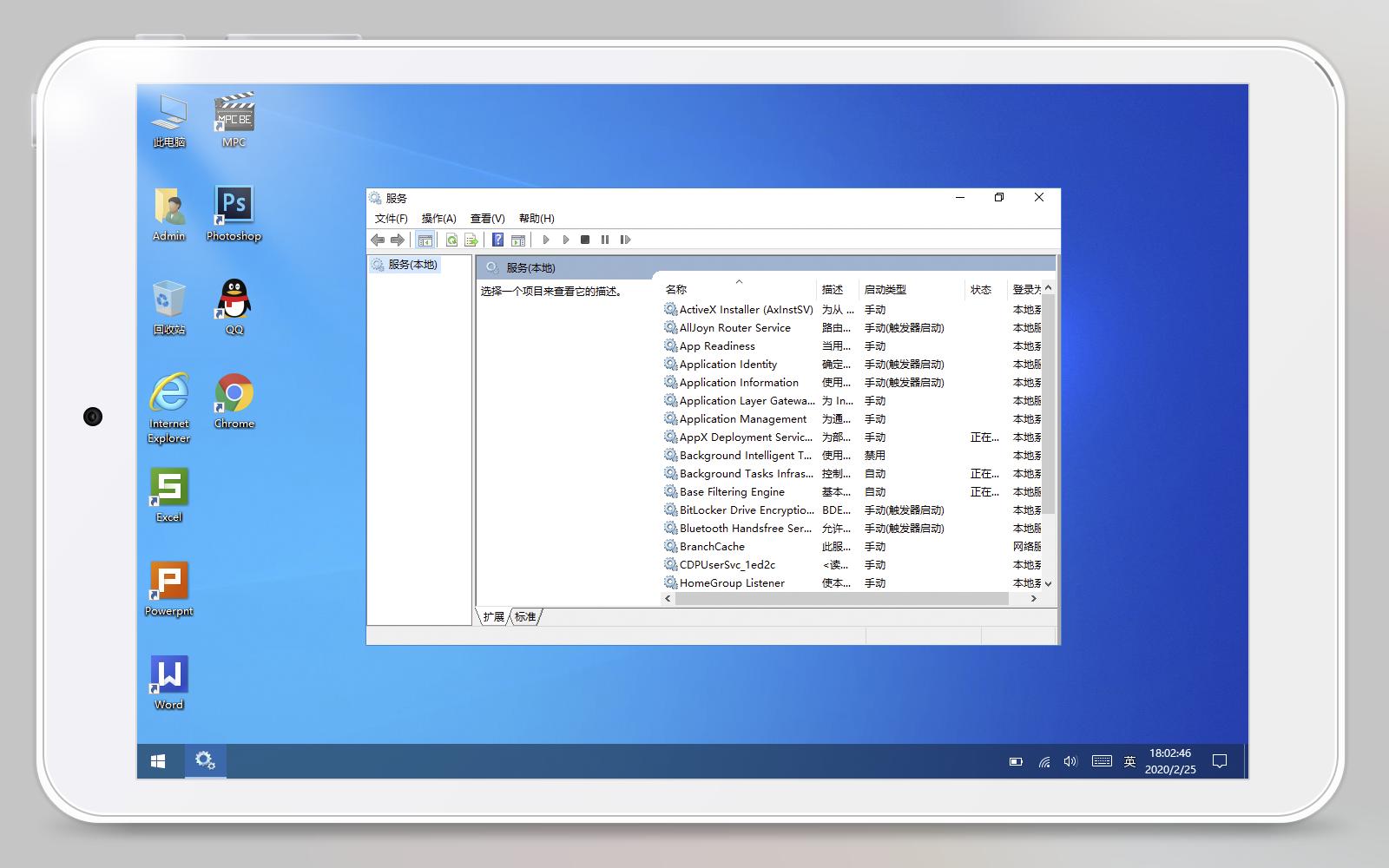The image size is (1389, 868).
Task: Sort services by the 启动类型 column
Action: tap(887, 289)
